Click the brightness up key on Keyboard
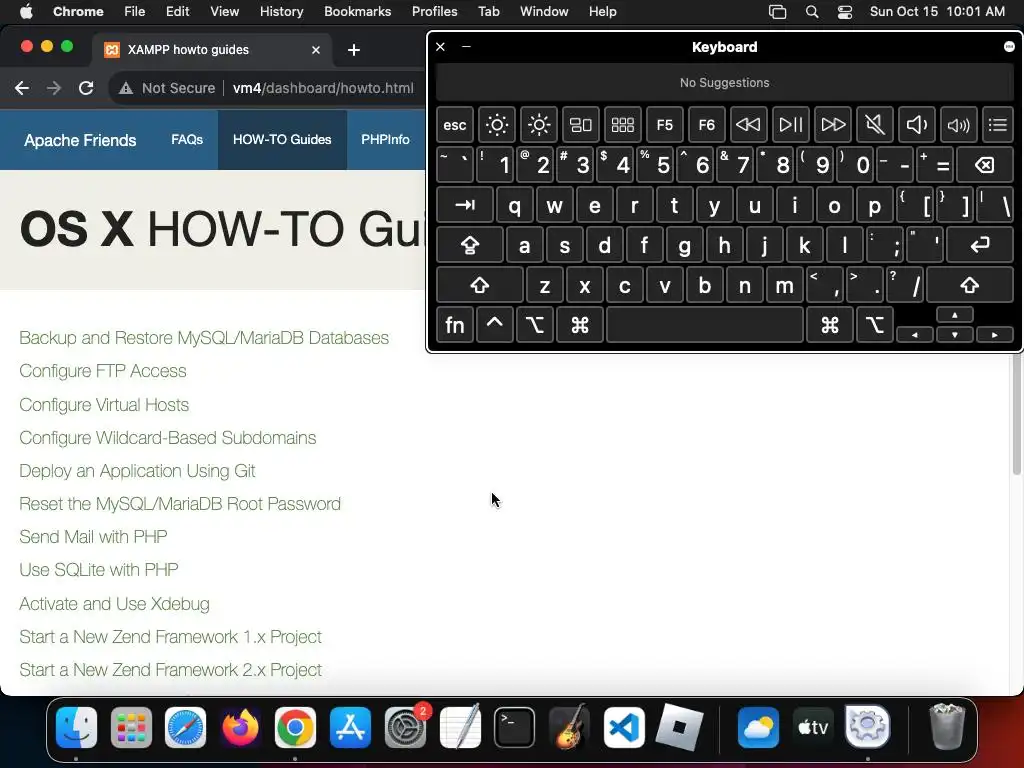Screen dimensions: 1024x768 click(x=539, y=125)
